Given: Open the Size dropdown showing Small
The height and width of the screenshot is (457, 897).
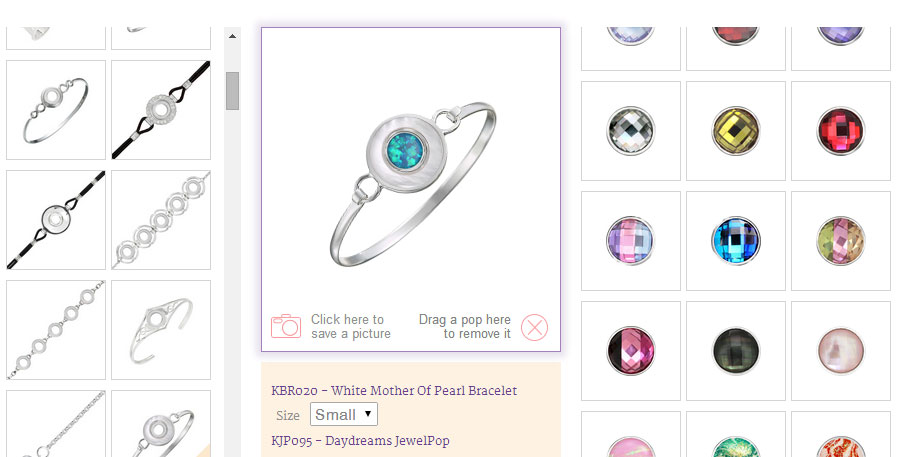Looking at the screenshot, I should (344, 415).
